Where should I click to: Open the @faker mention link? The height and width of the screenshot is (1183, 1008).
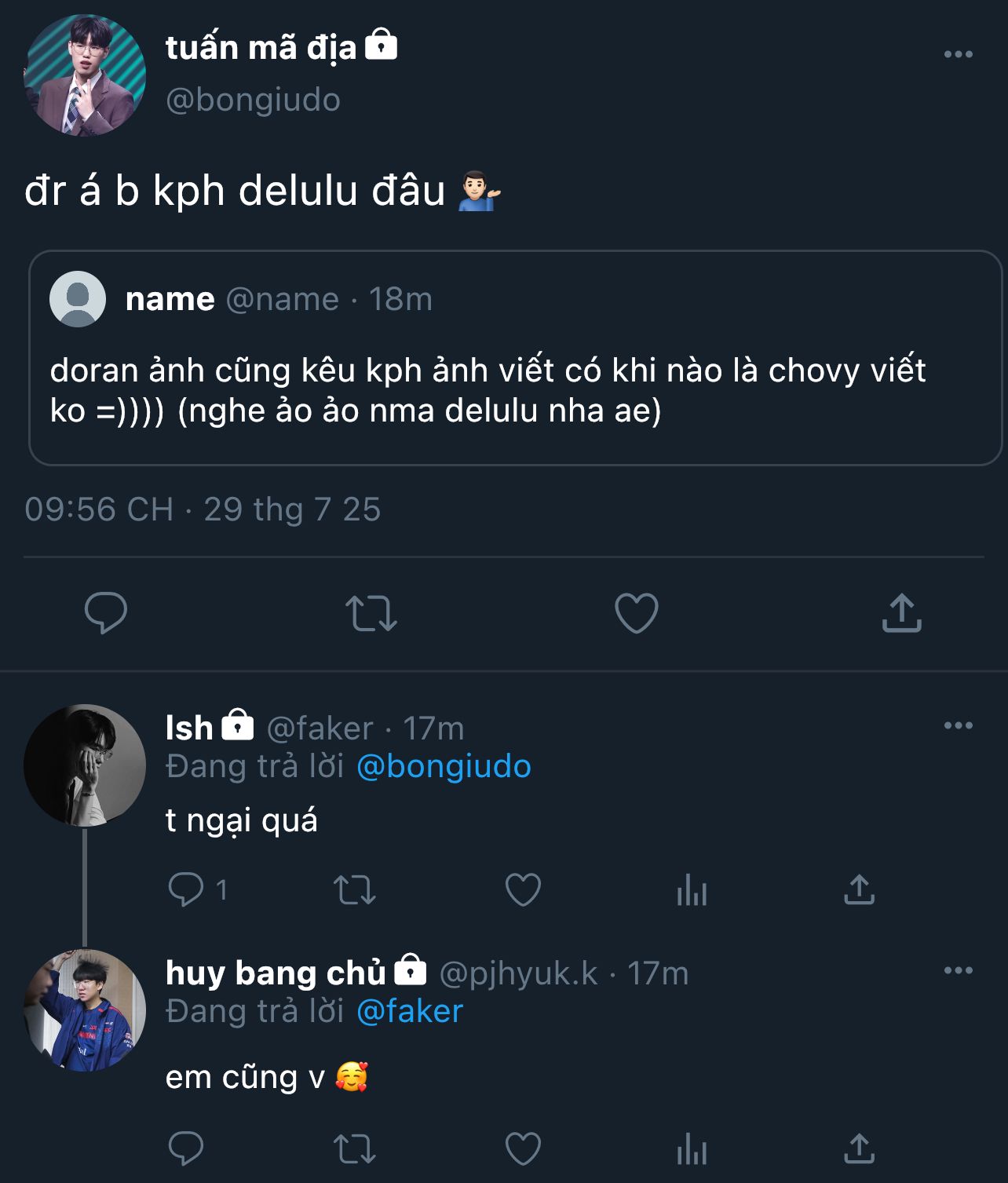[410, 1012]
